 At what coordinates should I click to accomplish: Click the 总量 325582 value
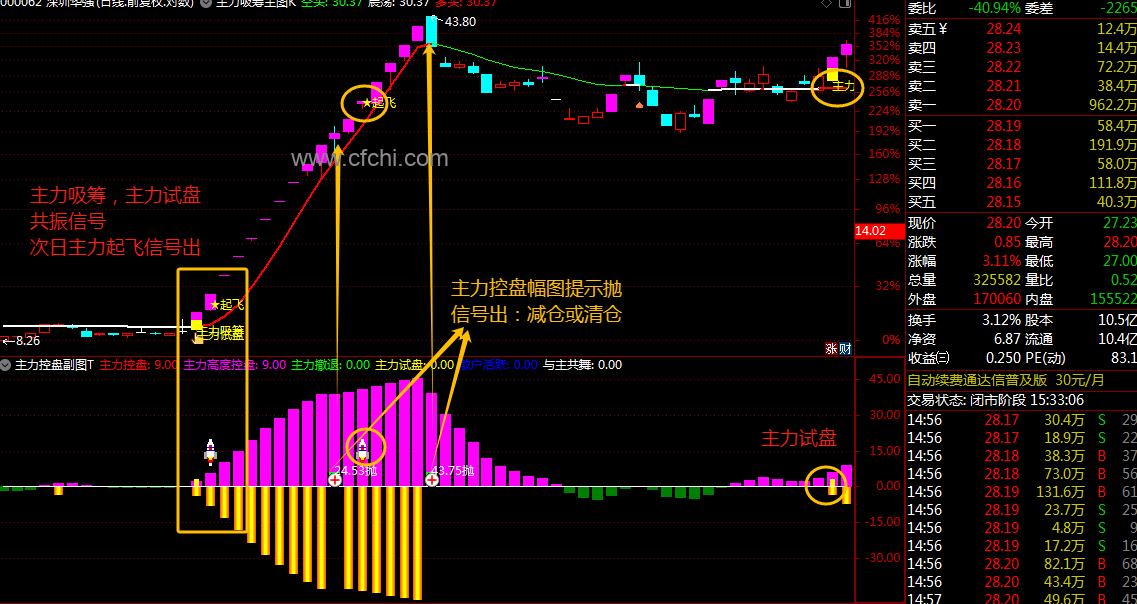coord(996,280)
